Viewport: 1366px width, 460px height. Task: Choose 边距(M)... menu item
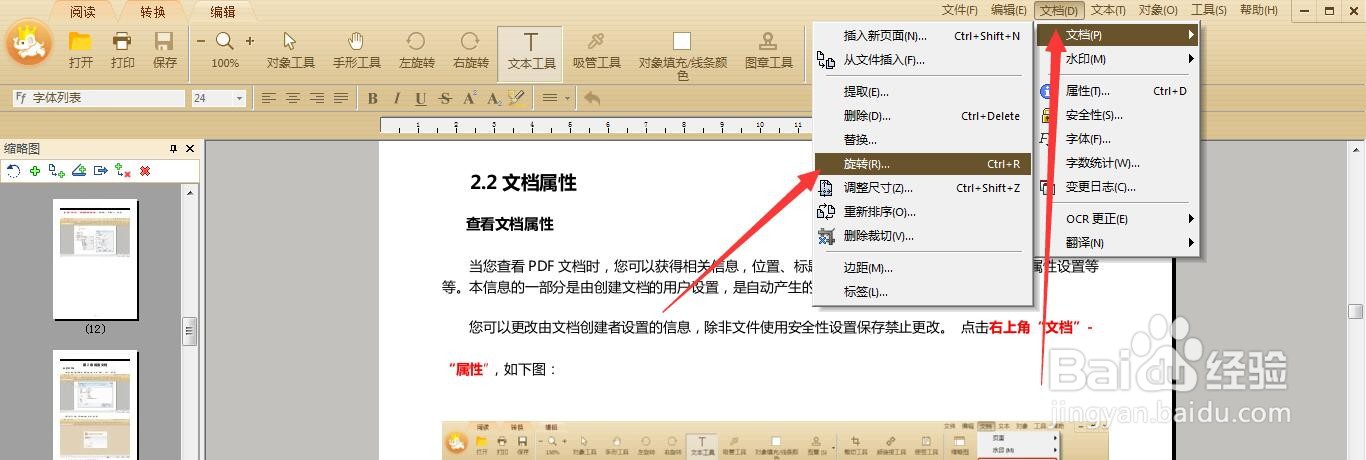pyautogui.click(x=923, y=268)
